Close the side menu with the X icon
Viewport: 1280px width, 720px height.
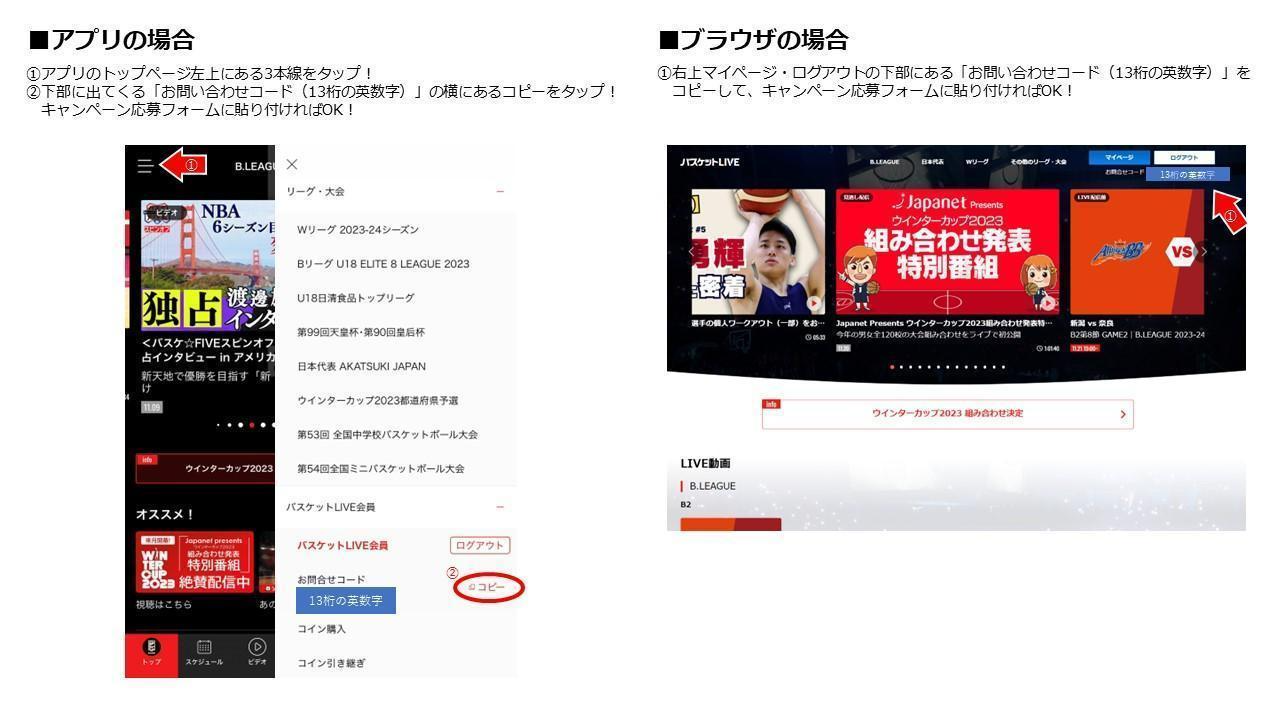click(x=292, y=165)
